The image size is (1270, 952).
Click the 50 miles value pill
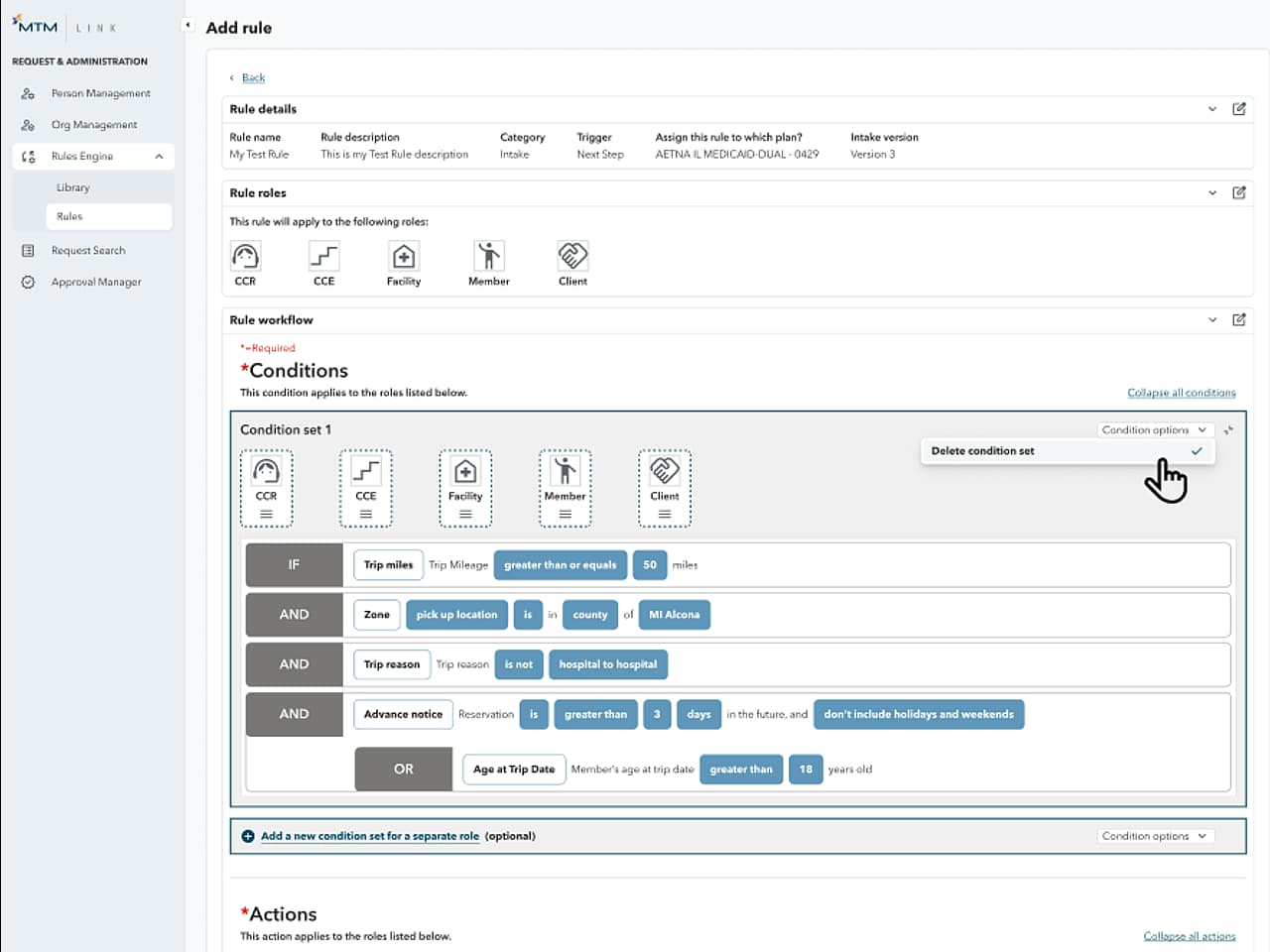[x=649, y=564]
